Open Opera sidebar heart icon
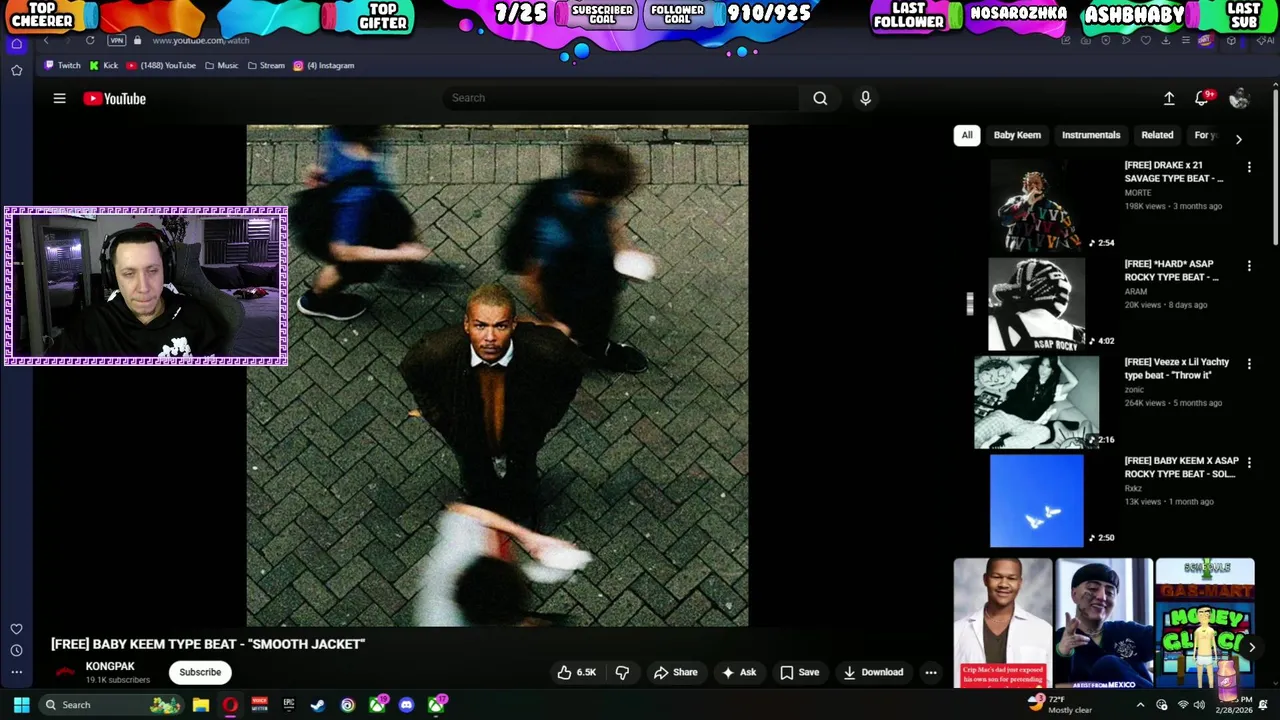Screen dimensions: 1280x720 pos(16,629)
